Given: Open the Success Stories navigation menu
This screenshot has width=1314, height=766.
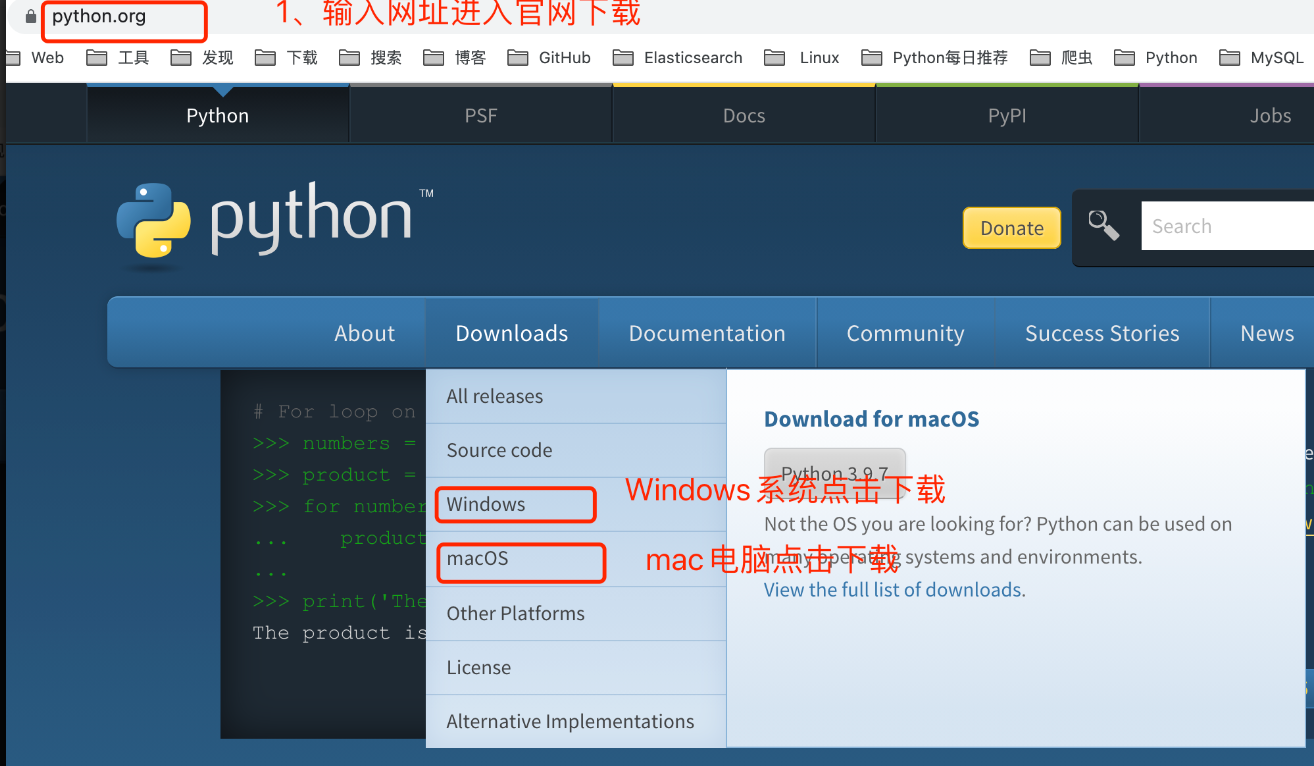Looking at the screenshot, I should pyautogui.click(x=1102, y=333).
